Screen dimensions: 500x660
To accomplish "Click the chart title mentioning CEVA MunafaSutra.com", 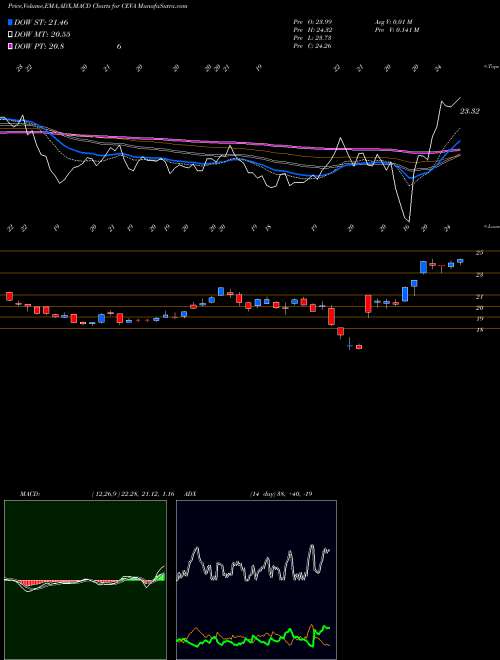I will [98, 6].
